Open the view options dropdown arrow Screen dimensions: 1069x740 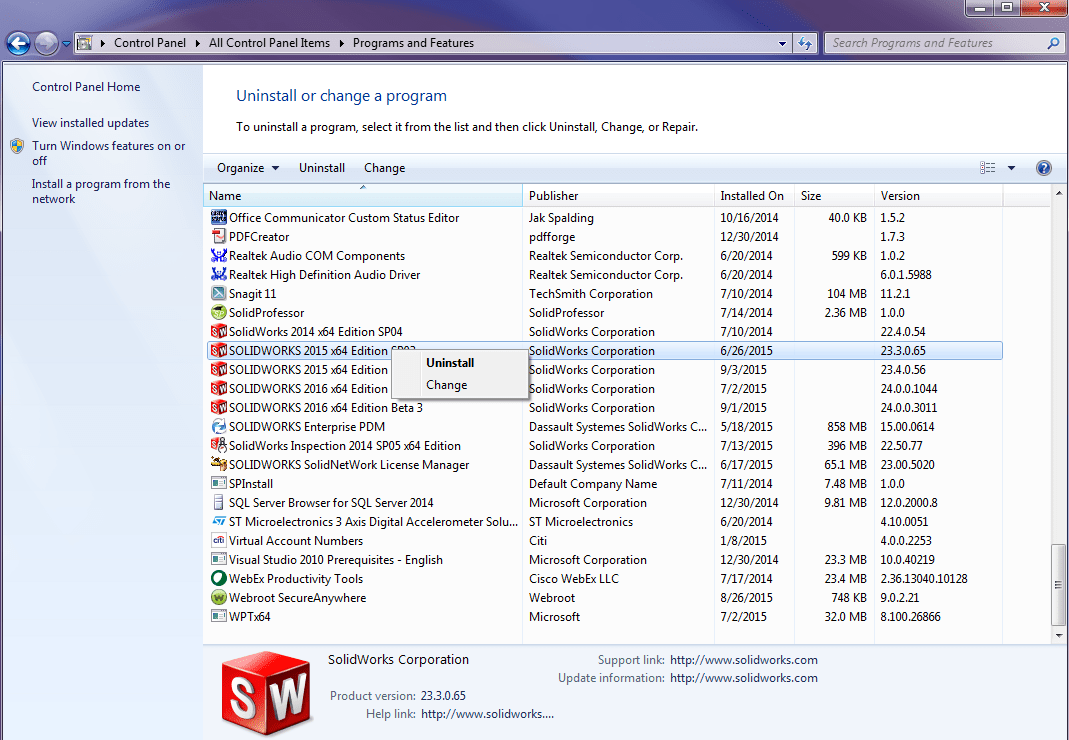(1011, 168)
